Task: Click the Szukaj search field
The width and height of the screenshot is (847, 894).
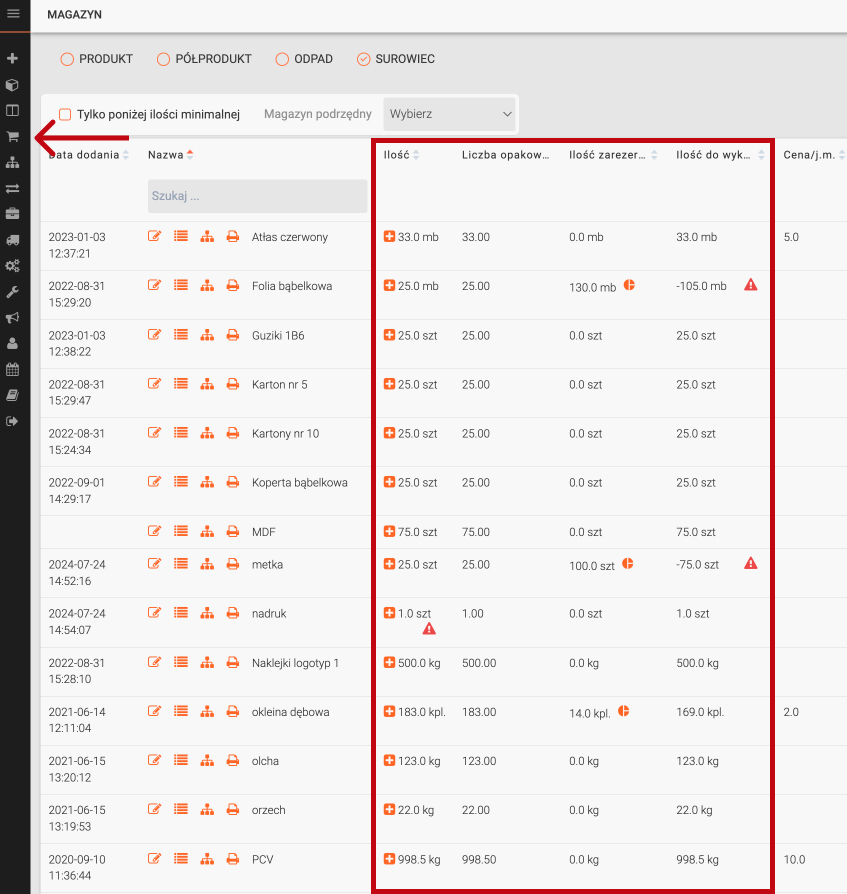Action: (257, 196)
